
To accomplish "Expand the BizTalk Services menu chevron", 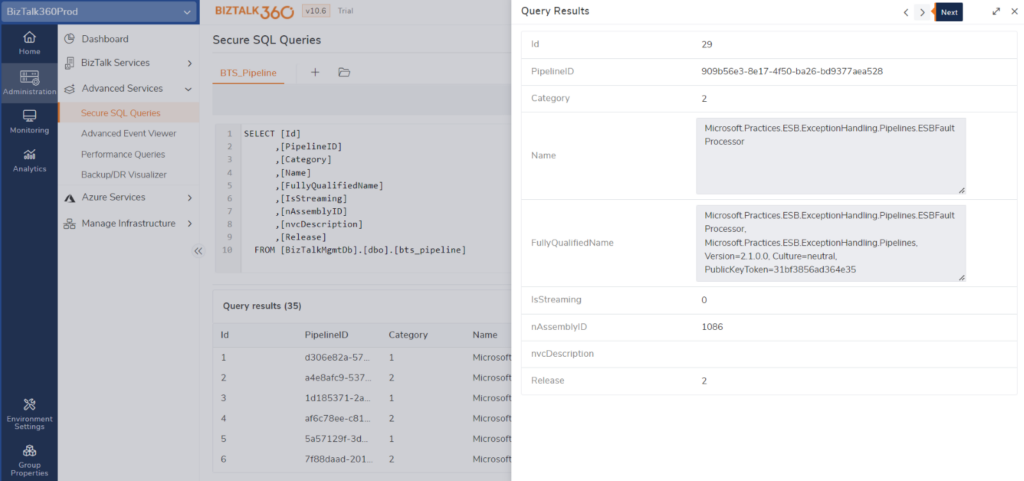I will [189, 63].
